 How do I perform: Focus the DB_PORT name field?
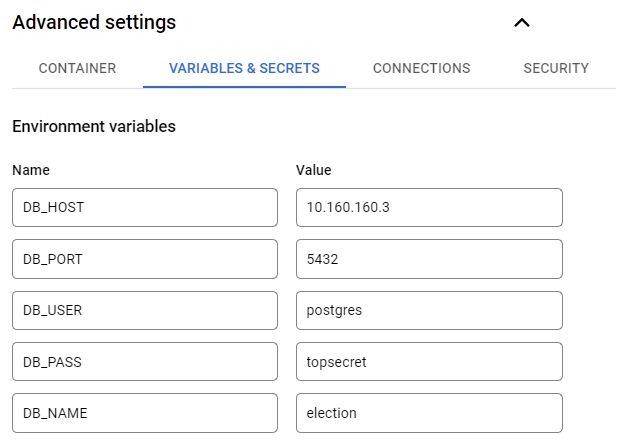click(145, 259)
